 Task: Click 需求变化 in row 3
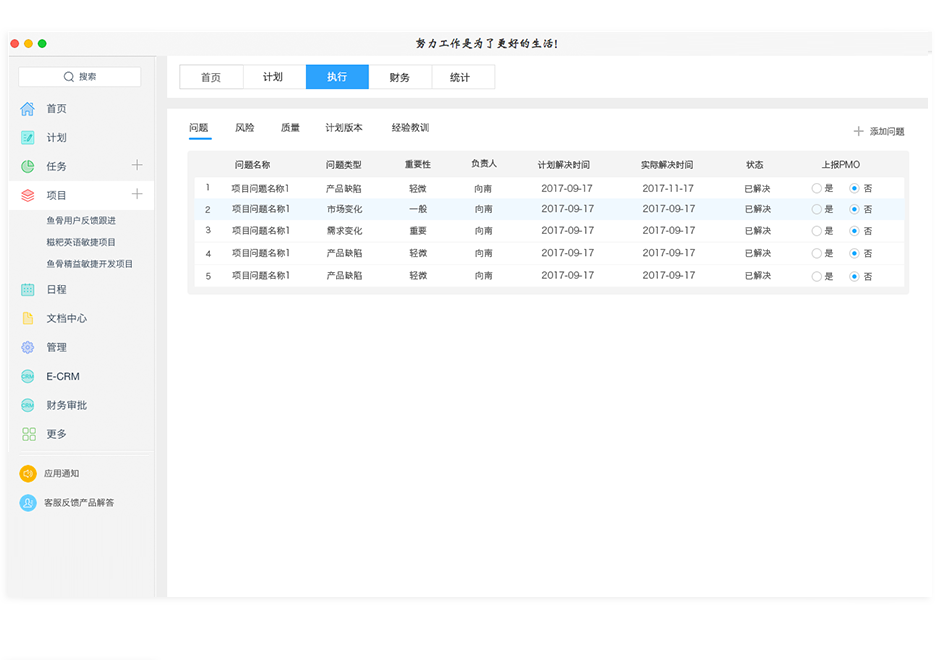coord(345,231)
